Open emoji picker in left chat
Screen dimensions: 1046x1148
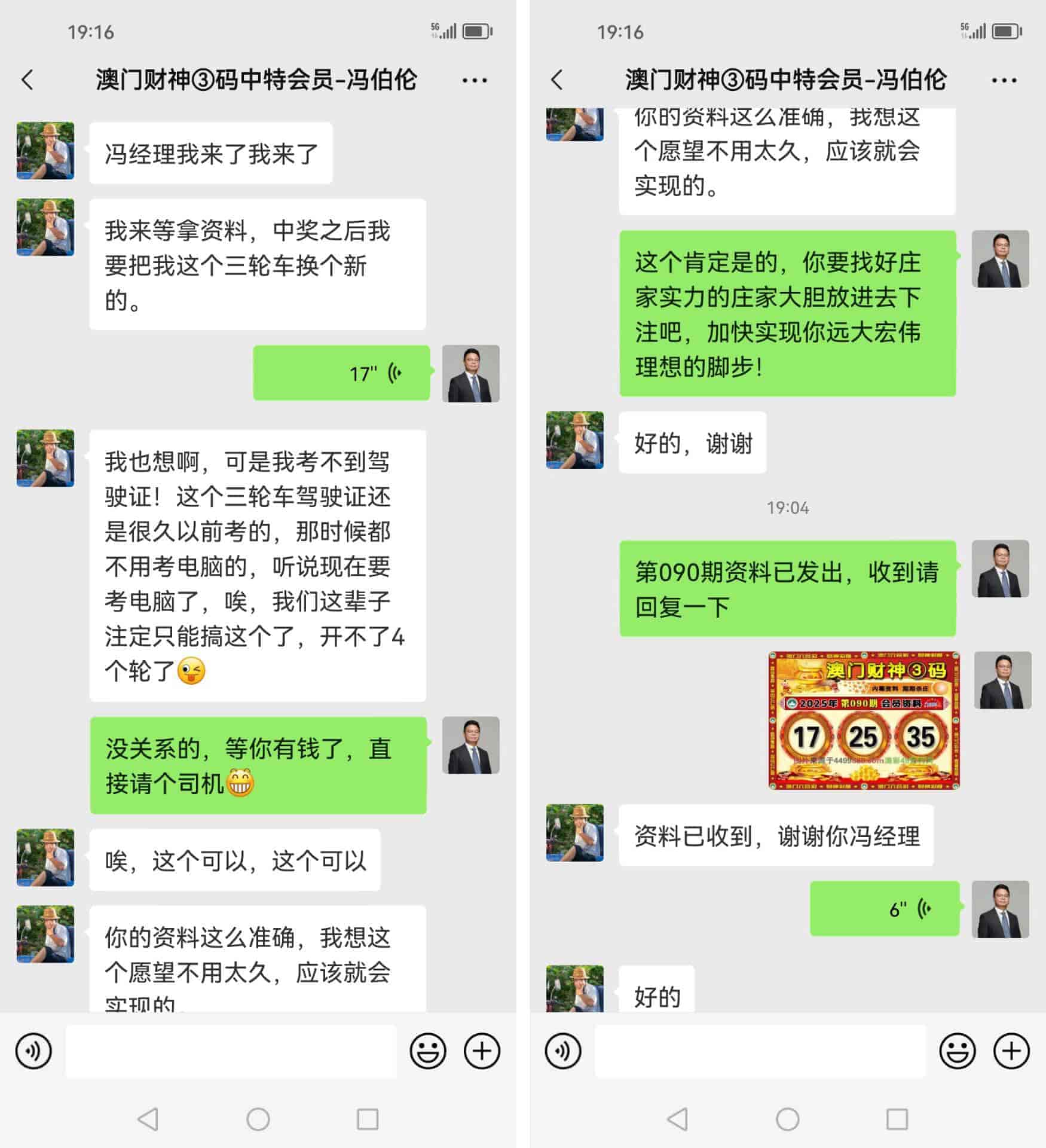click(x=428, y=1051)
